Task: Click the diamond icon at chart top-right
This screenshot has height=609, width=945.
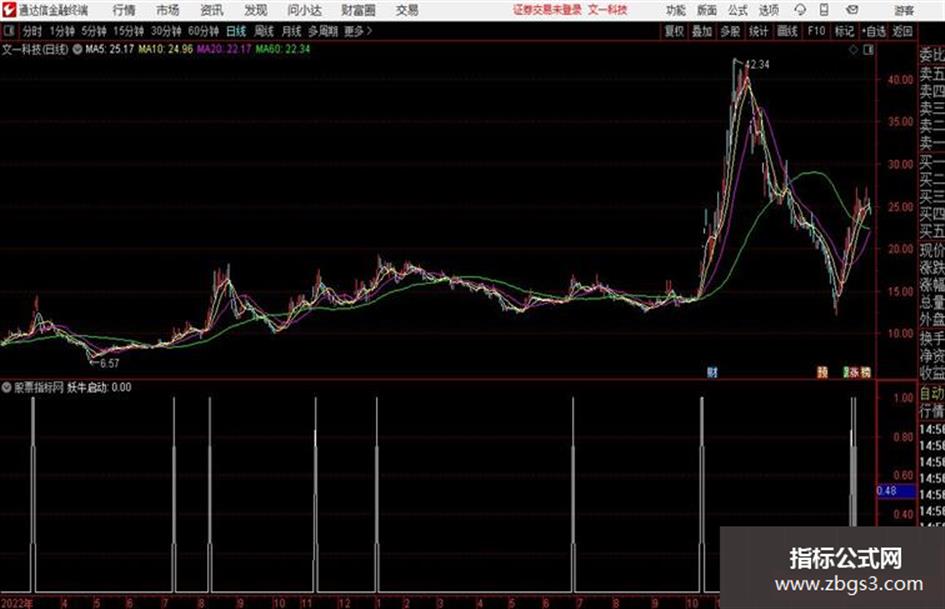Action: coord(853,50)
